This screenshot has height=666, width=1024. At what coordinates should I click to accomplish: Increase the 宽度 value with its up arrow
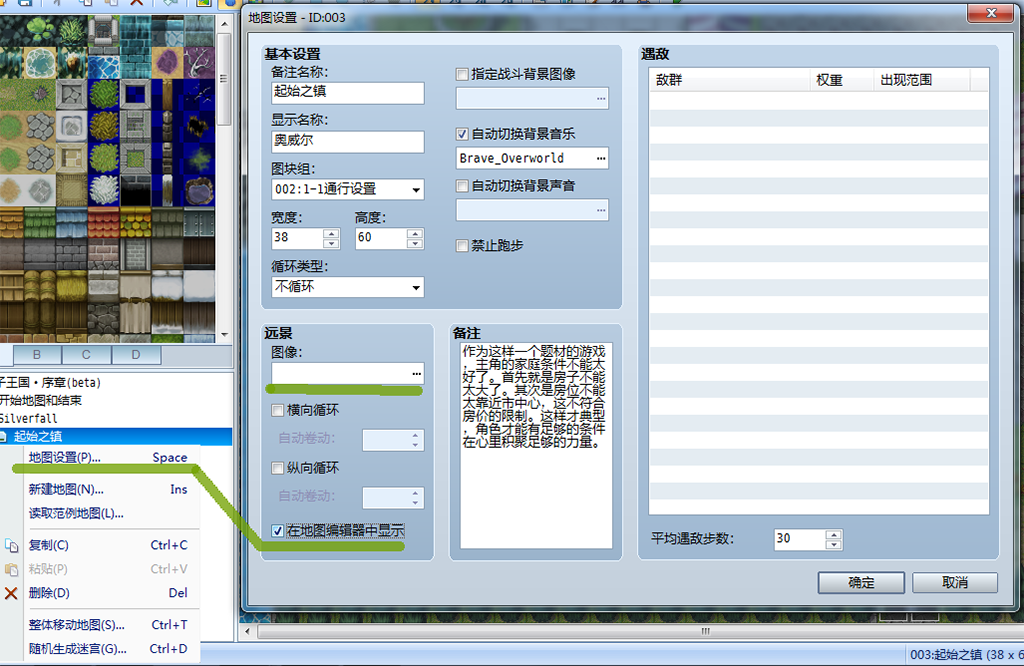tap(331, 233)
